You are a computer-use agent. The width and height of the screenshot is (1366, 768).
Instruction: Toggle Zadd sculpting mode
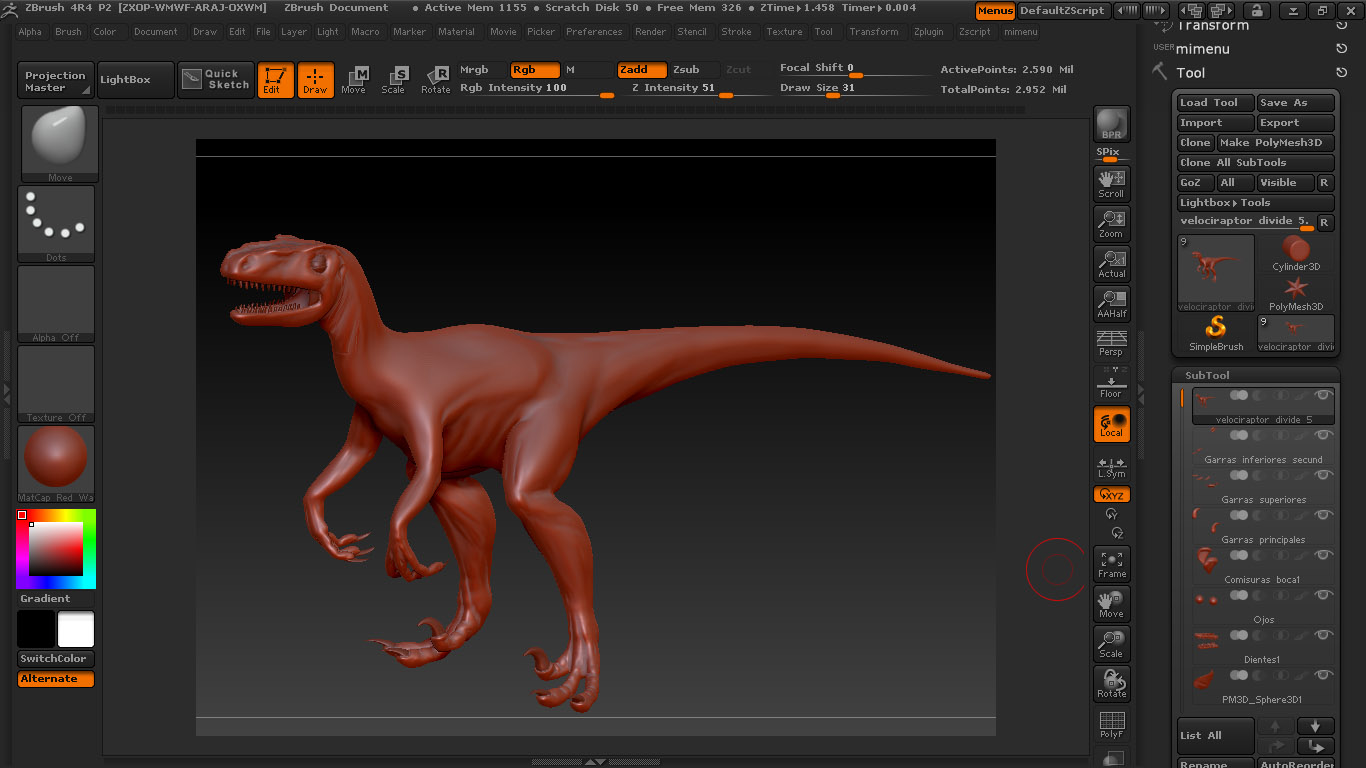(x=641, y=70)
